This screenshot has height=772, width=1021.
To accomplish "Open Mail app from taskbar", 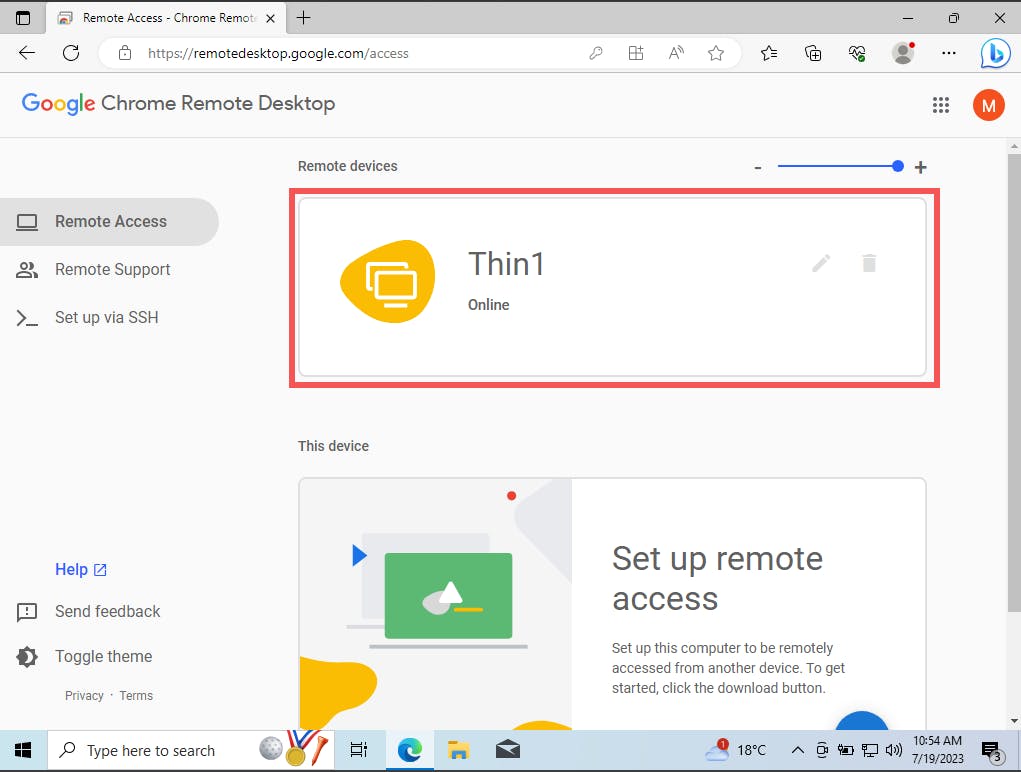I will (507, 751).
